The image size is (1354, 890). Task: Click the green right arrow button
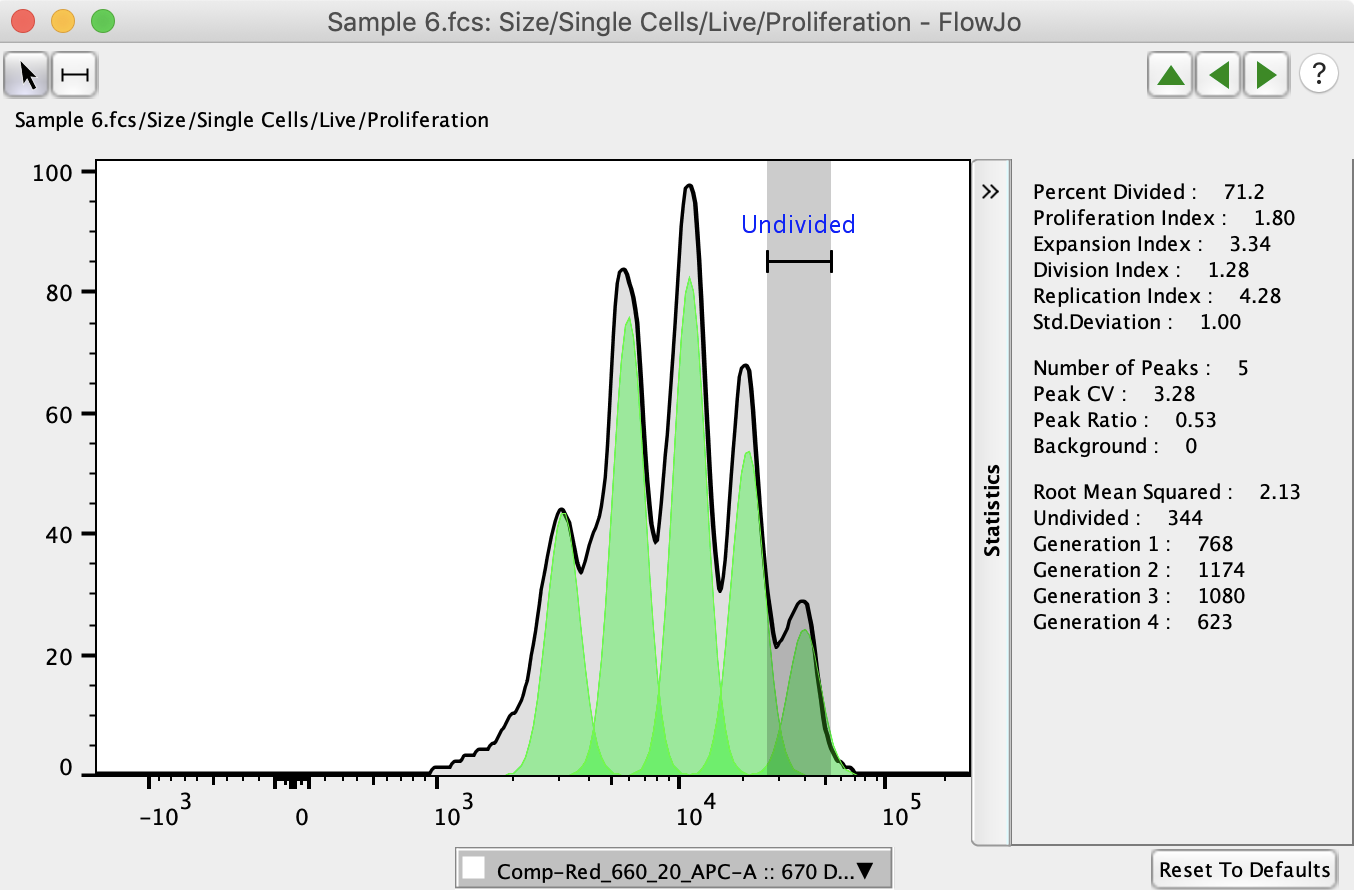pos(1266,75)
